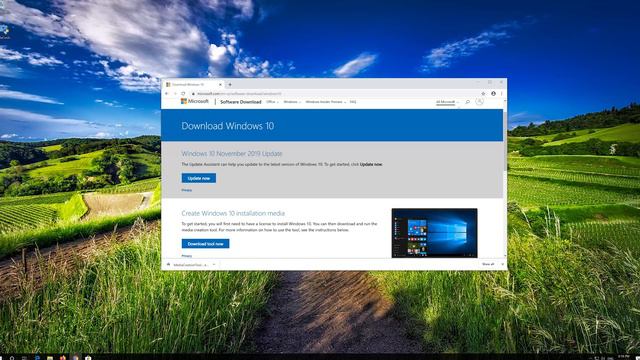
Task: Click the Update now button
Action: pos(199,178)
